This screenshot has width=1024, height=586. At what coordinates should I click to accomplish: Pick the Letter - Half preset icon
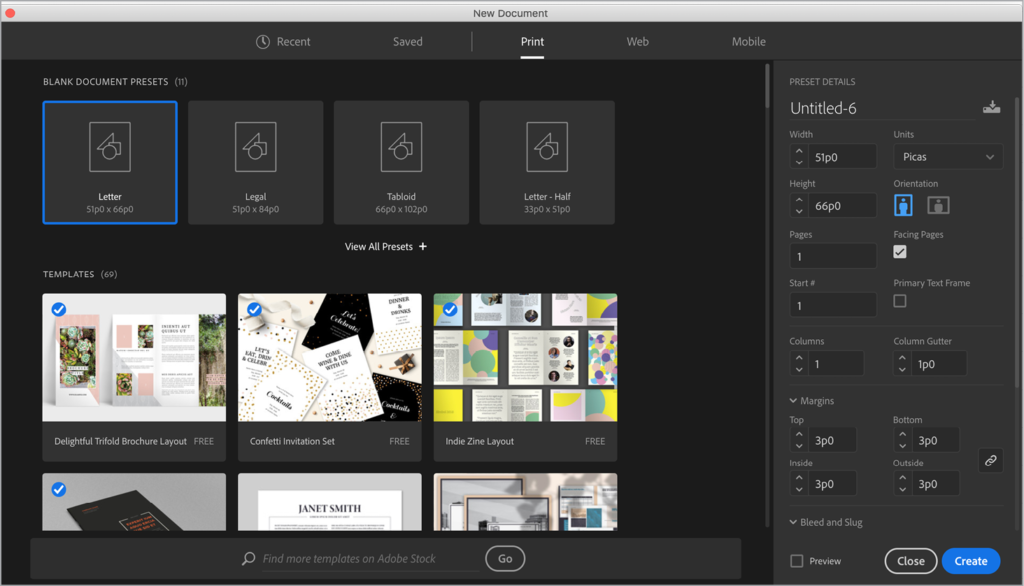tap(547, 147)
